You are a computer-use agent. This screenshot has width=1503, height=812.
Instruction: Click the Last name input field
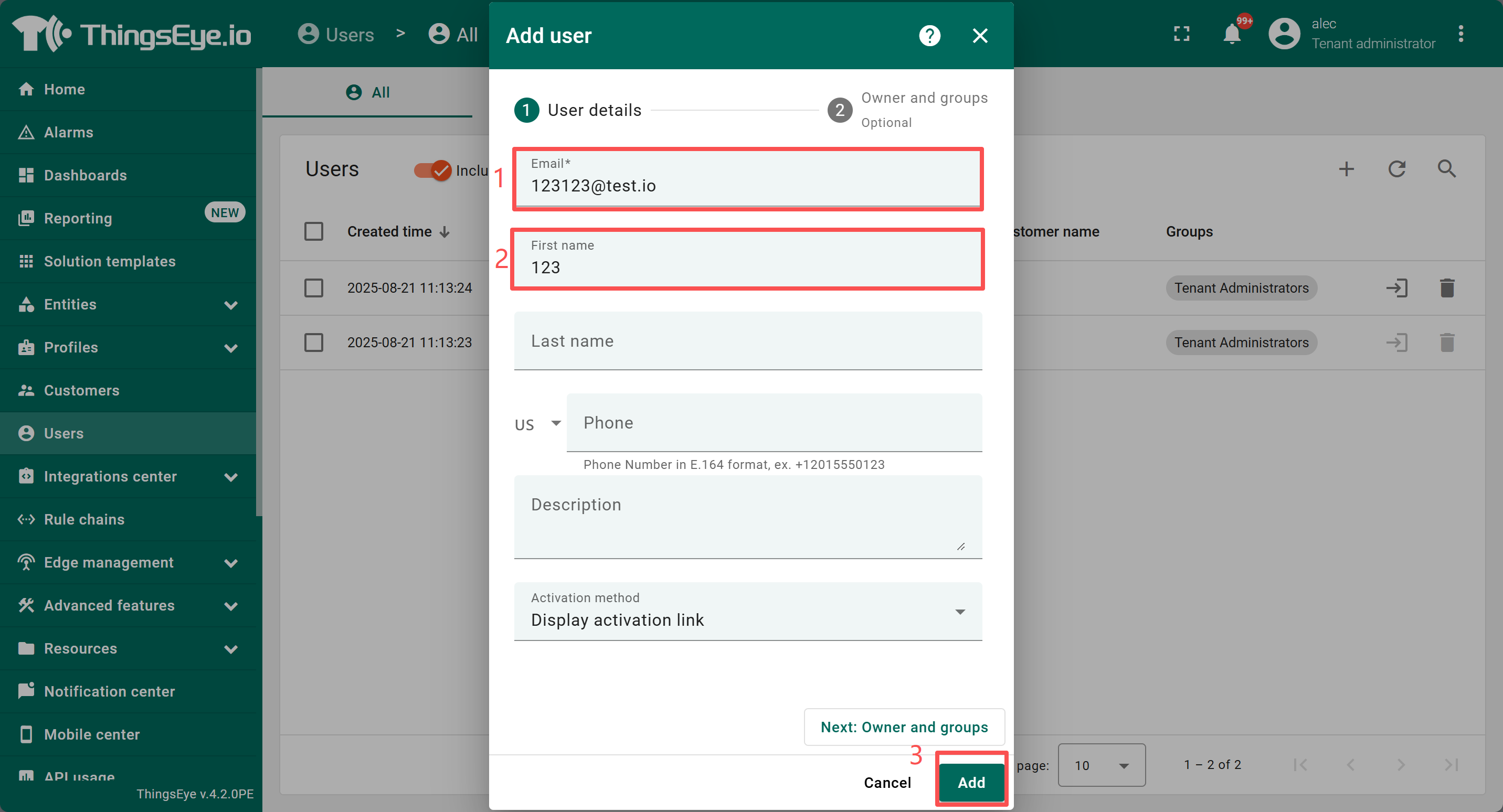pos(747,340)
